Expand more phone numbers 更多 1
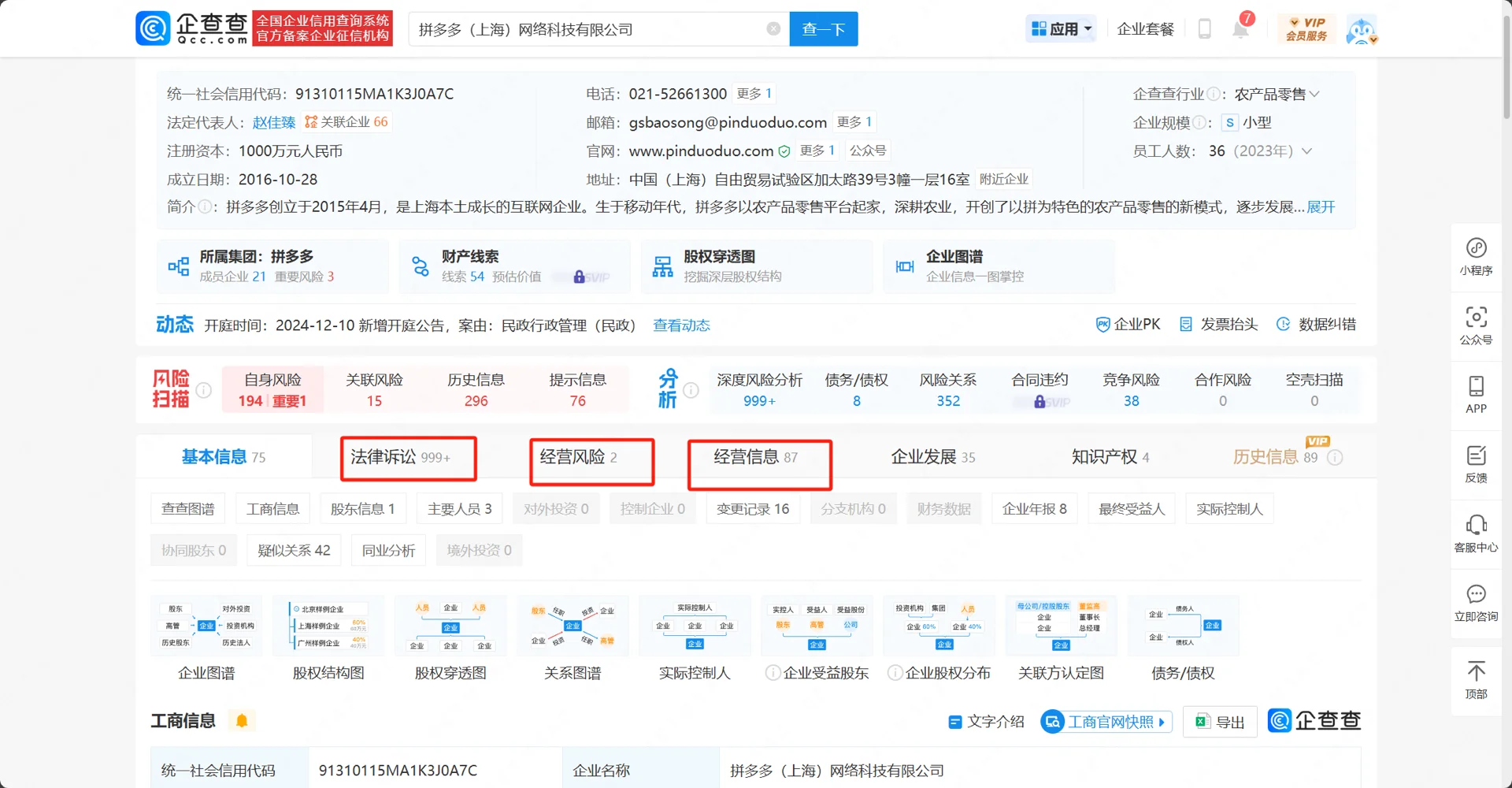 coord(754,94)
